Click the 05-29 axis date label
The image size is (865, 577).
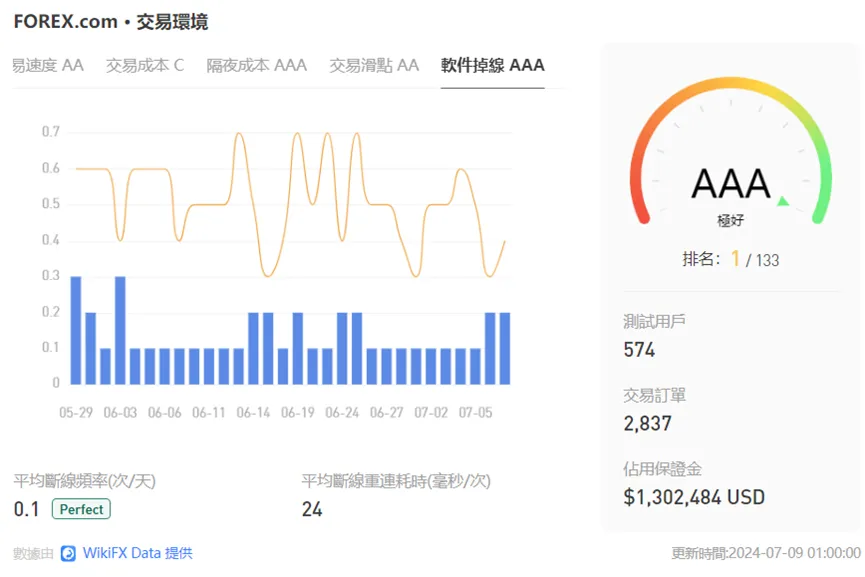tap(76, 413)
